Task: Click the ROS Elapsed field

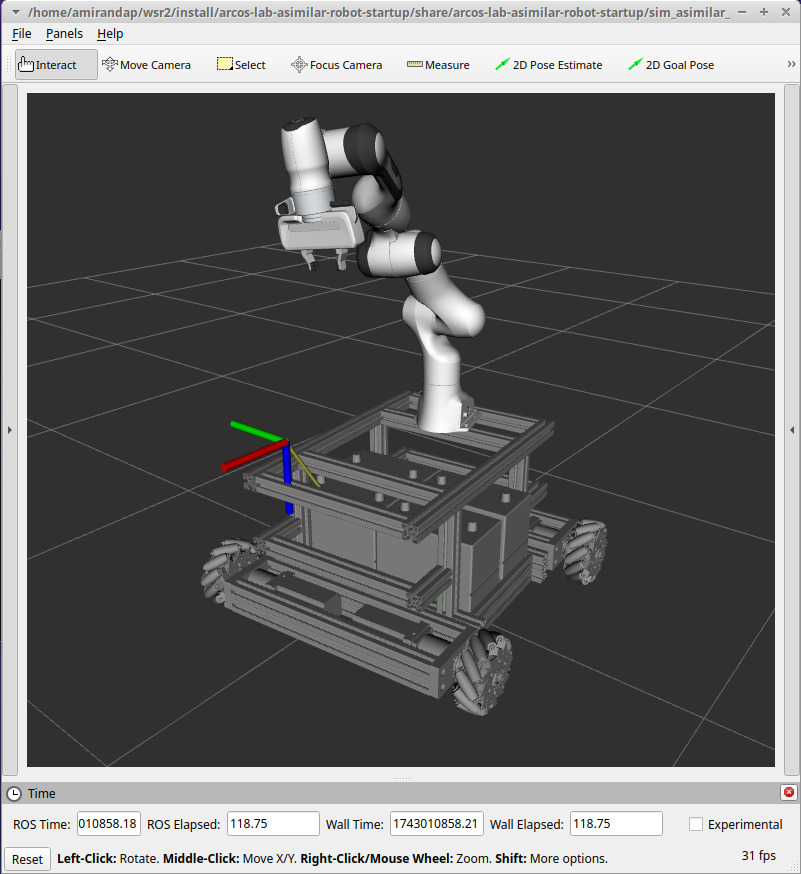Action: coord(273,824)
